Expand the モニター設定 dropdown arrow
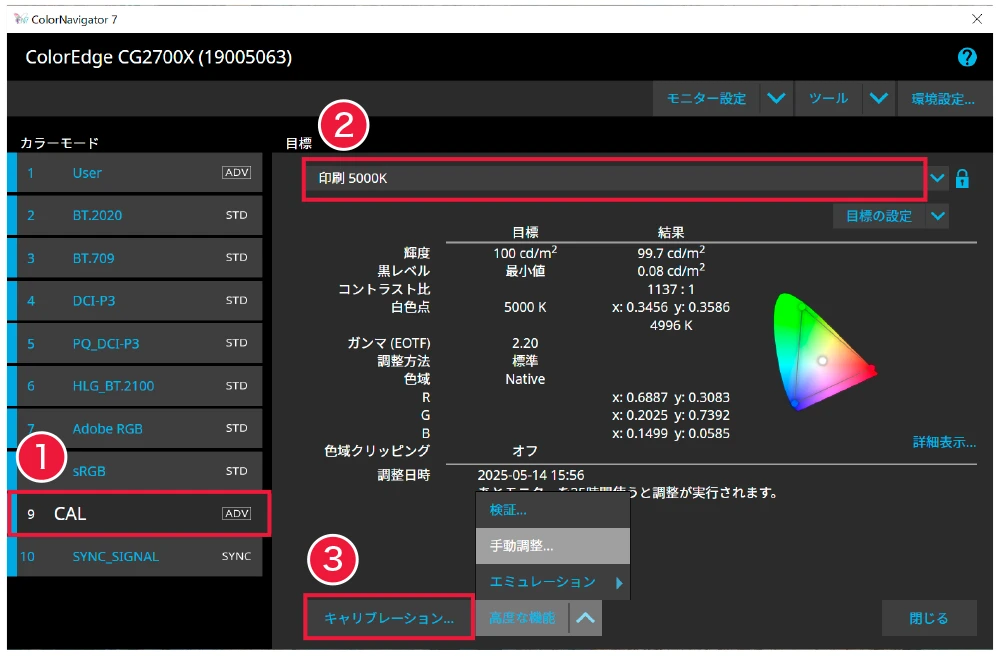Screen dimensions: 1000x657 [776, 98]
